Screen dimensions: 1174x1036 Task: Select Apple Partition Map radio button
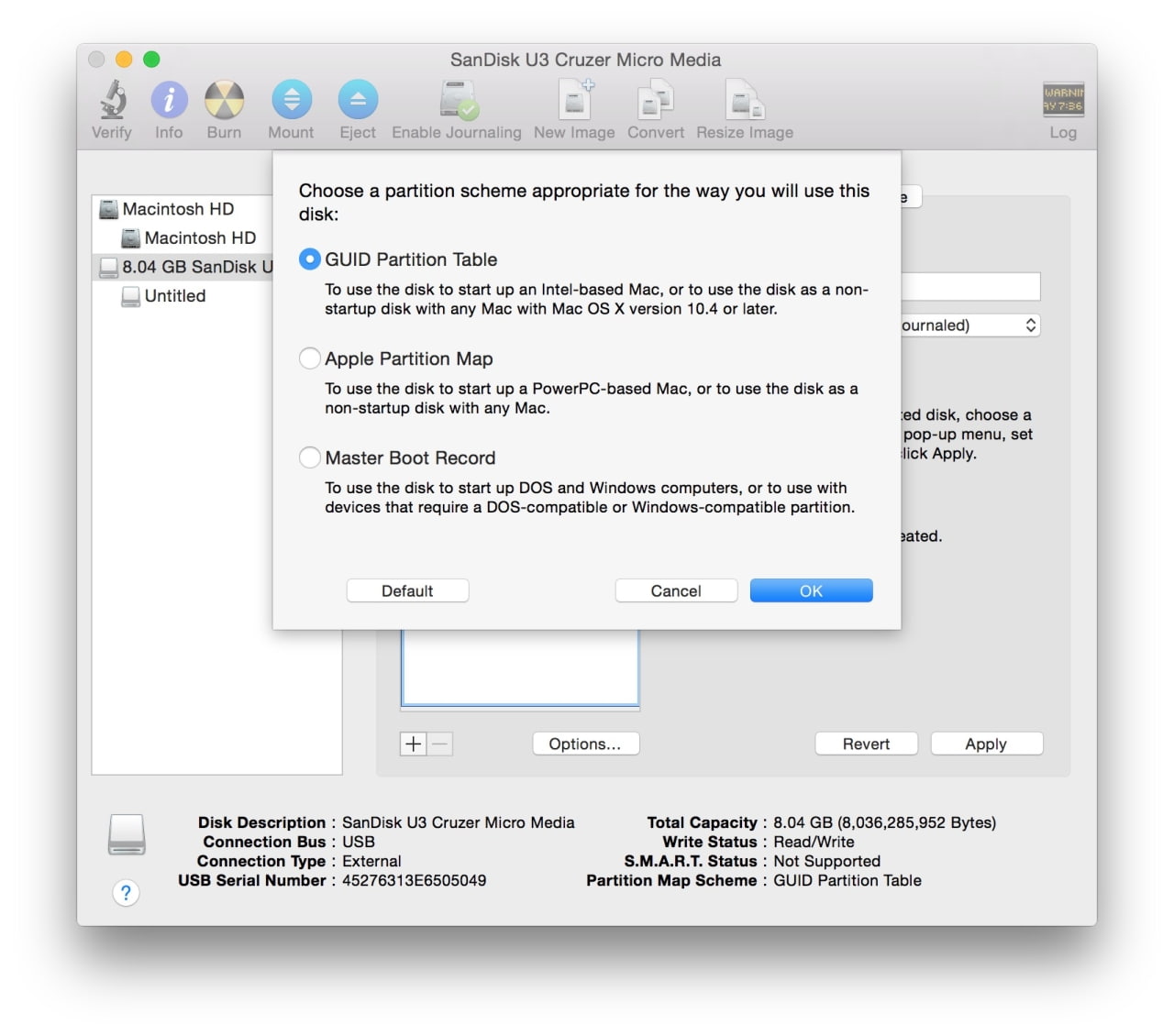[x=310, y=358]
